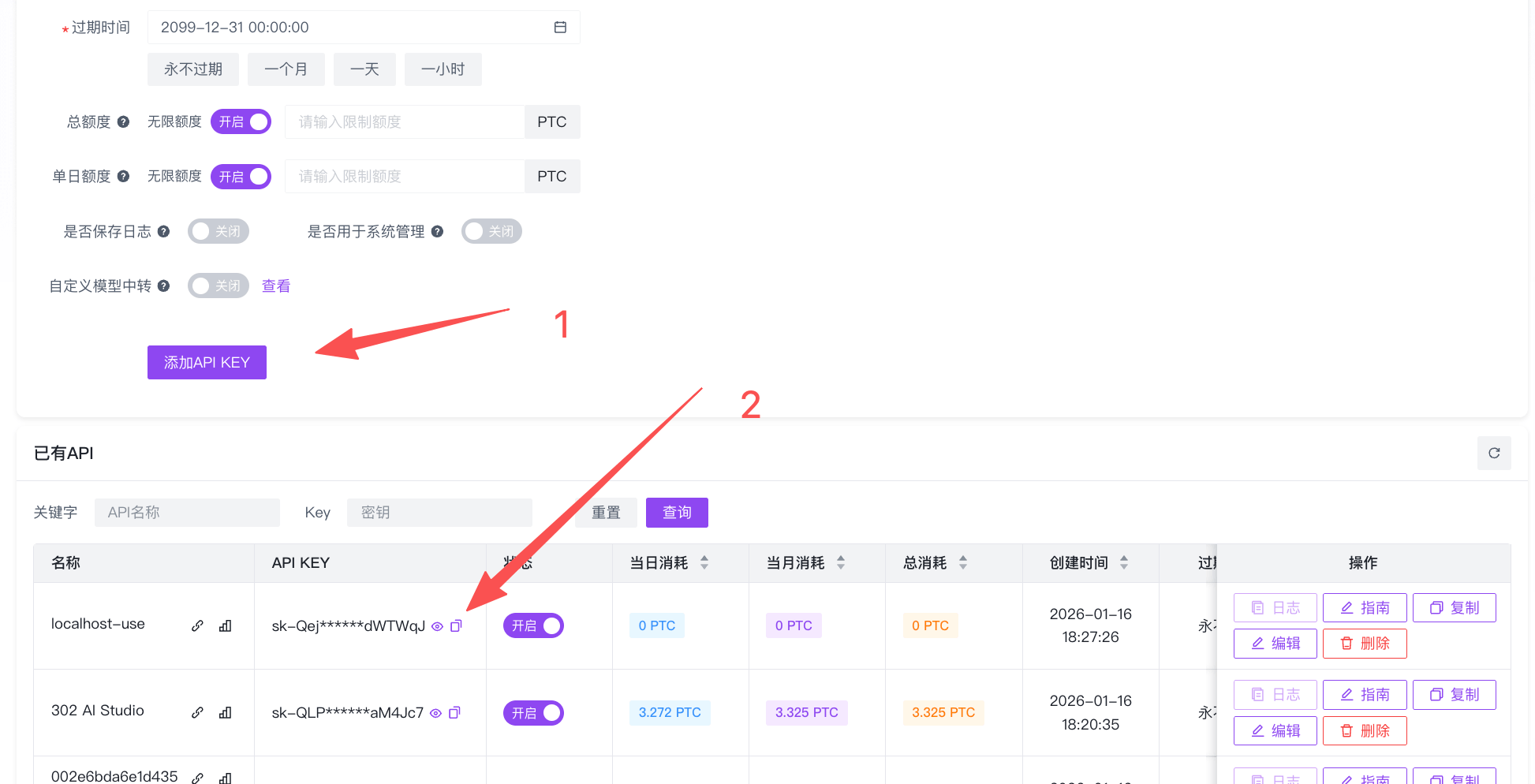Toggle unlimited total quota switch
This screenshot has width=1535, height=784.
[241, 122]
